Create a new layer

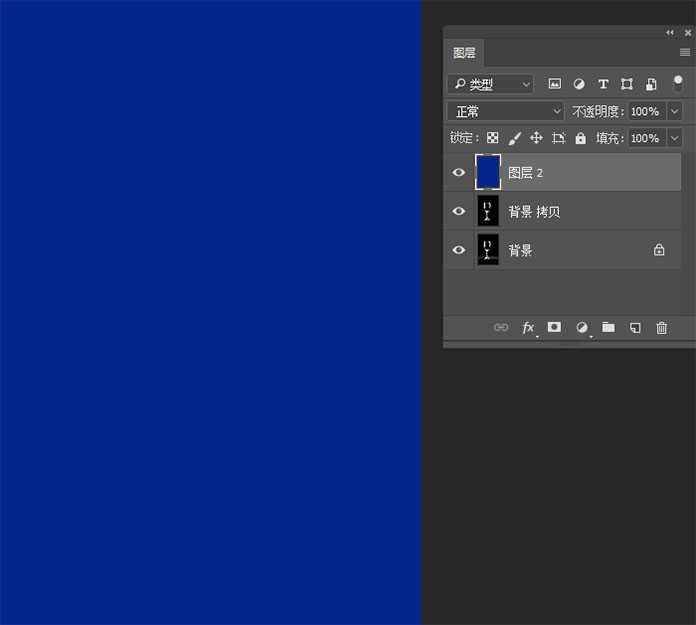coord(635,328)
